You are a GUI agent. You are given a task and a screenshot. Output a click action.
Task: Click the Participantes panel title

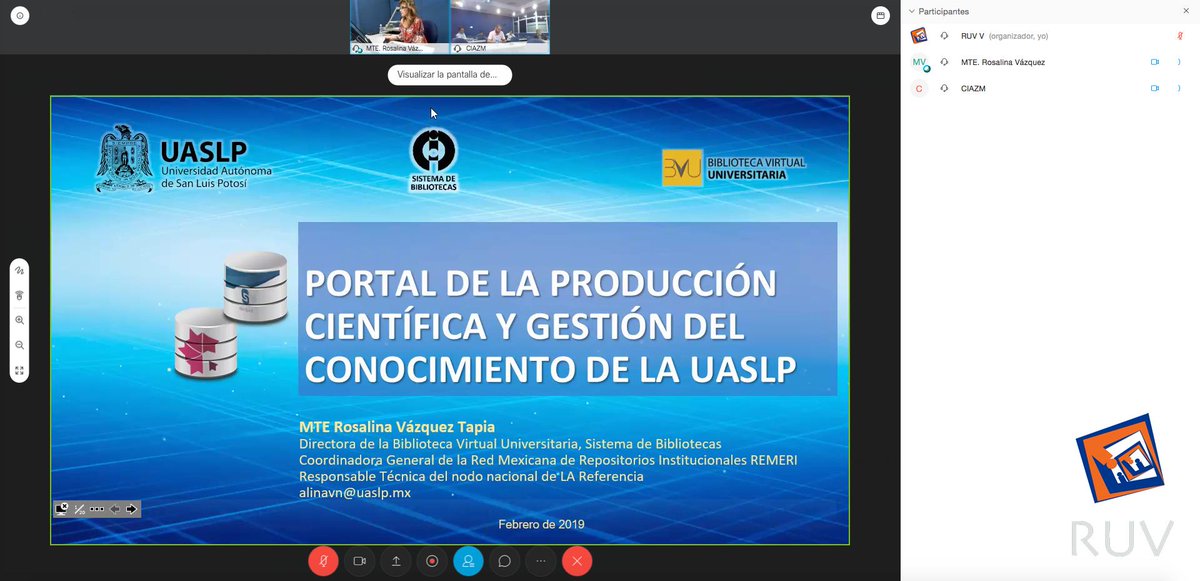(x=943, y=11)
